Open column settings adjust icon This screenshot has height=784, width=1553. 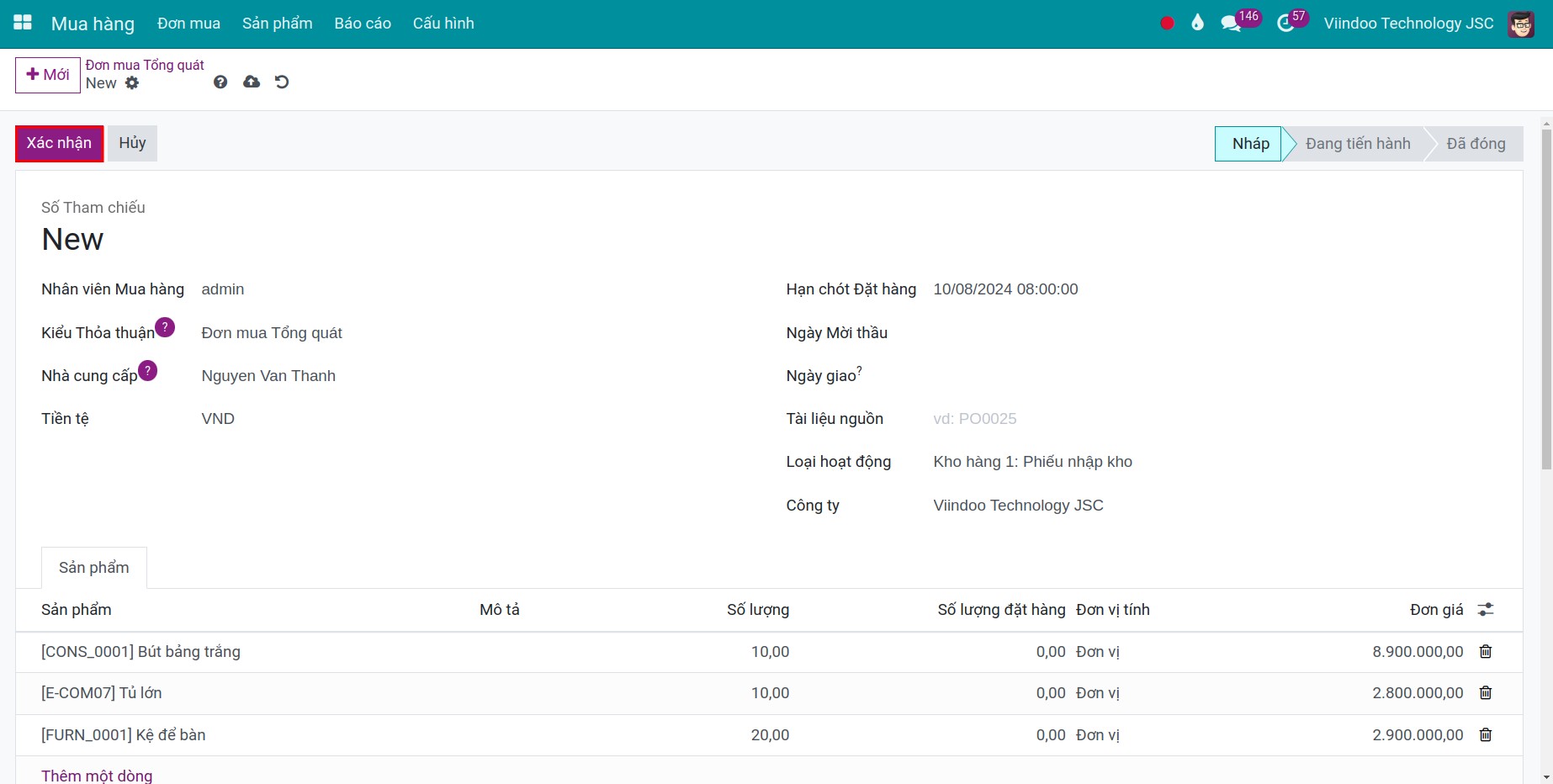coord(1486,609)
